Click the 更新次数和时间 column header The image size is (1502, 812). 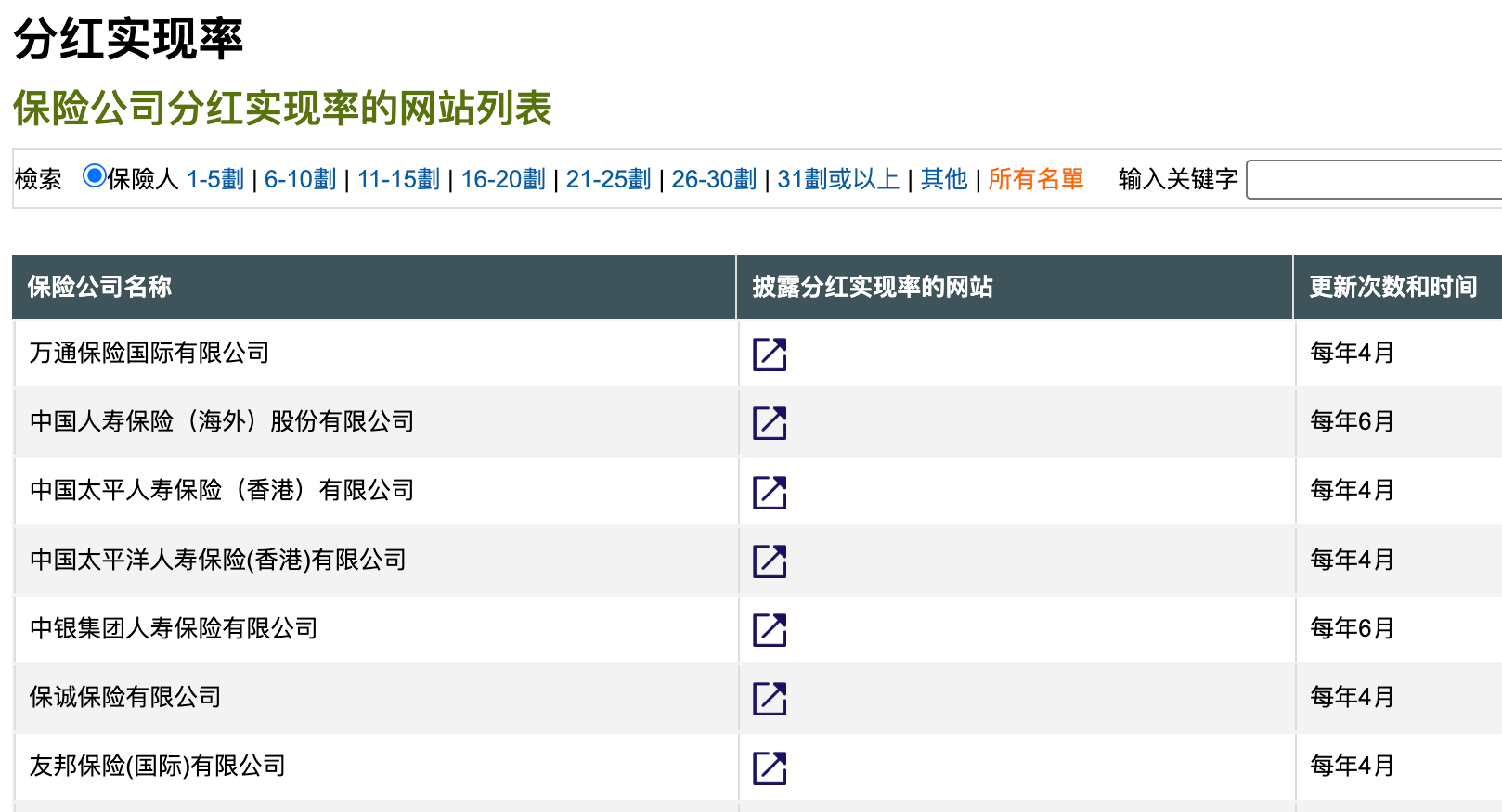pos(1392,287)
